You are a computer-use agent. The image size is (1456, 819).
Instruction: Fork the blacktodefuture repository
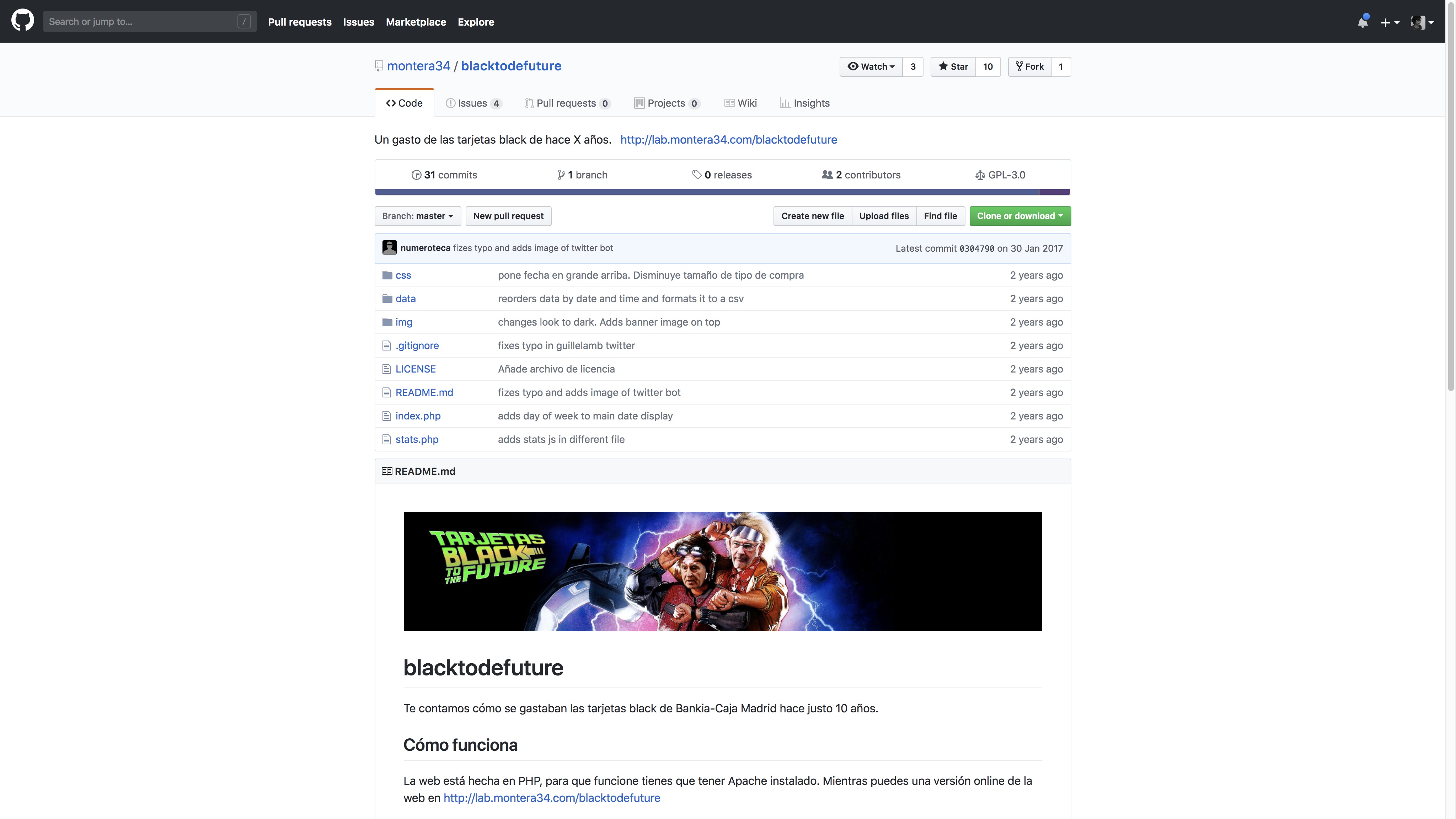point(1030,67)
